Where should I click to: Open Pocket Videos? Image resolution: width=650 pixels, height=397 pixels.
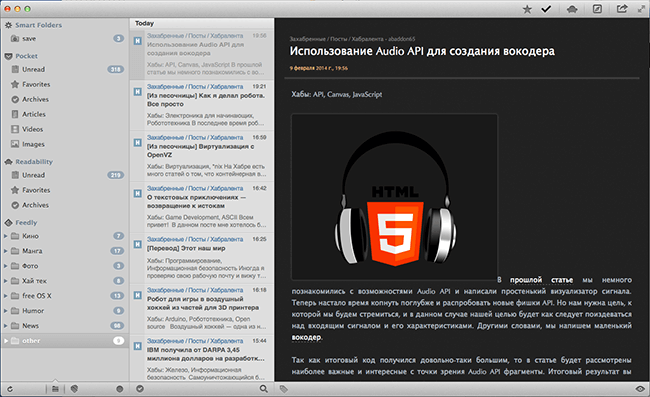[x=65, y=129]
